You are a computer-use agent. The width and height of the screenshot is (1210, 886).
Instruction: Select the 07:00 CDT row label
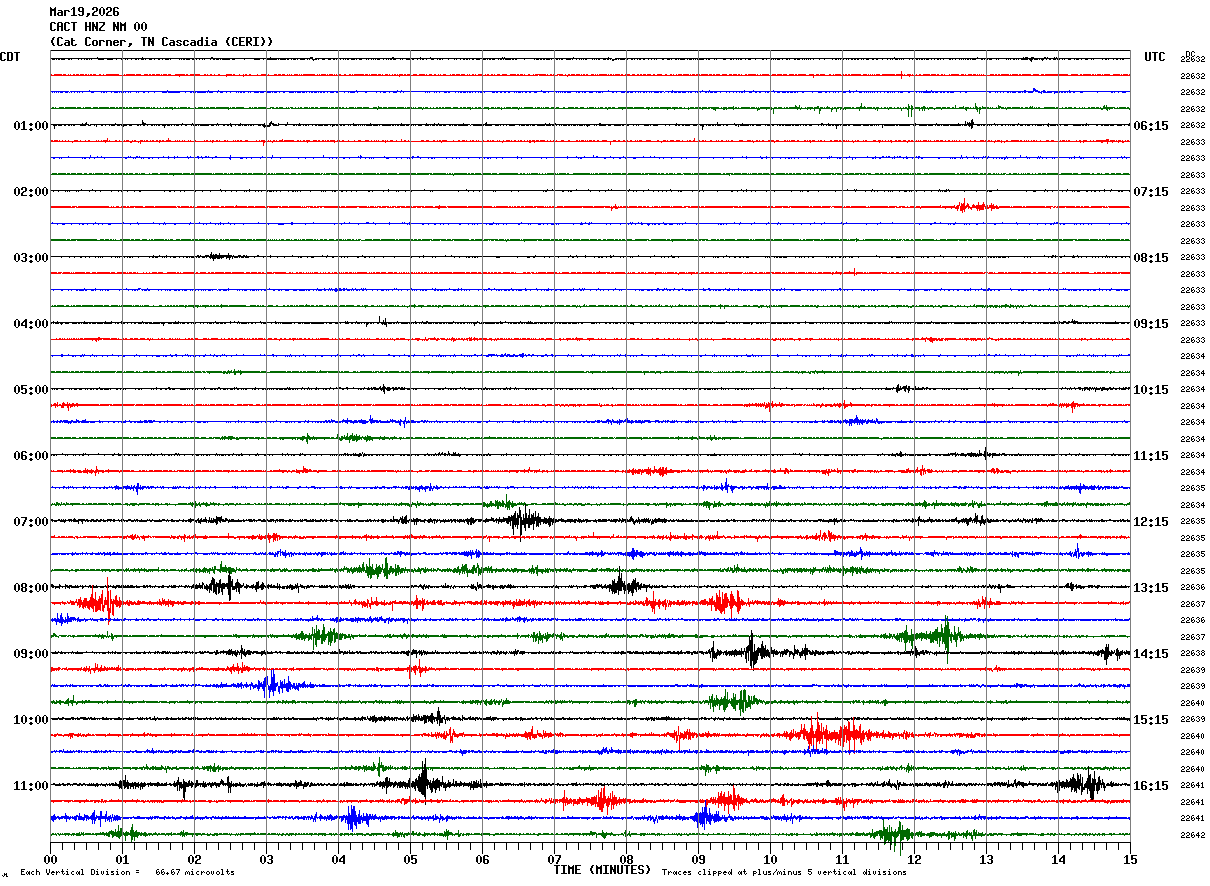pyautogui.click(x=31, y=522)
